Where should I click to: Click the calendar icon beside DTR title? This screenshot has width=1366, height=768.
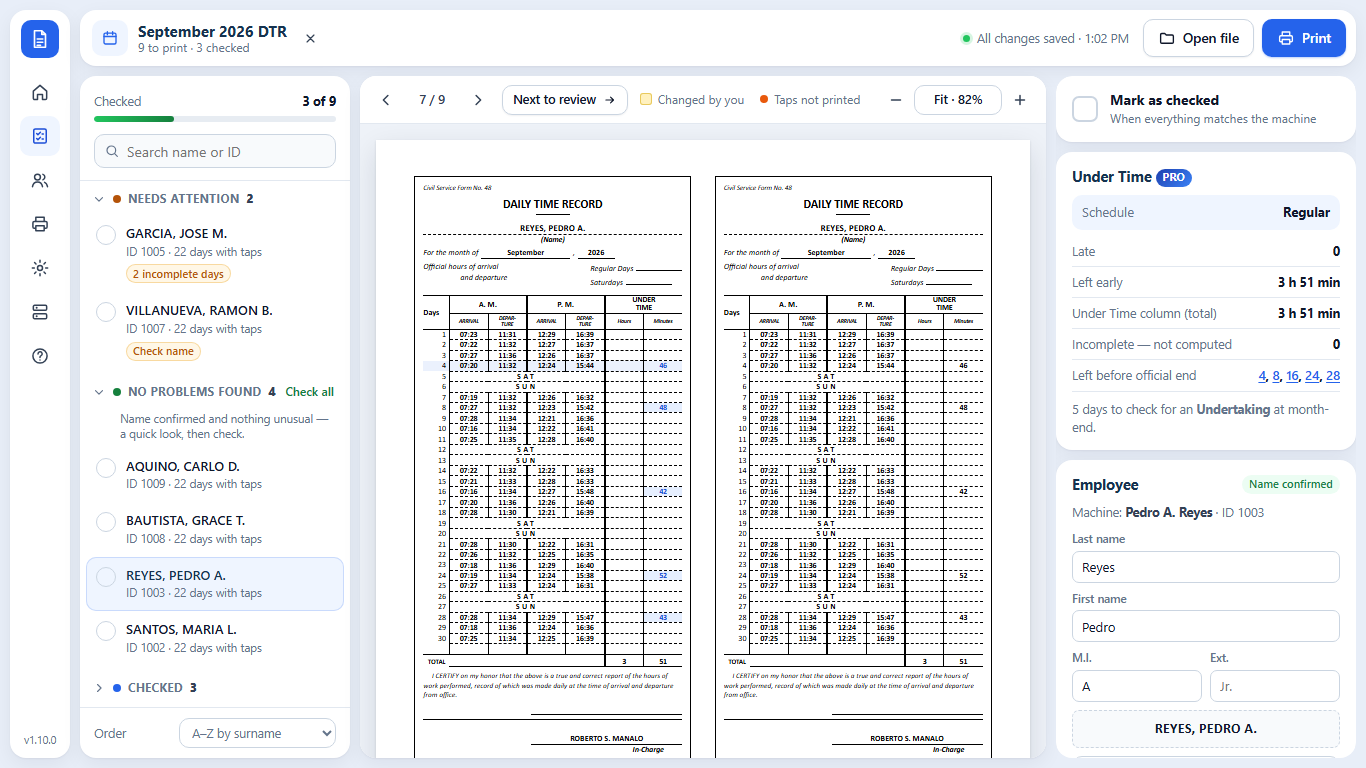(110, 39)
